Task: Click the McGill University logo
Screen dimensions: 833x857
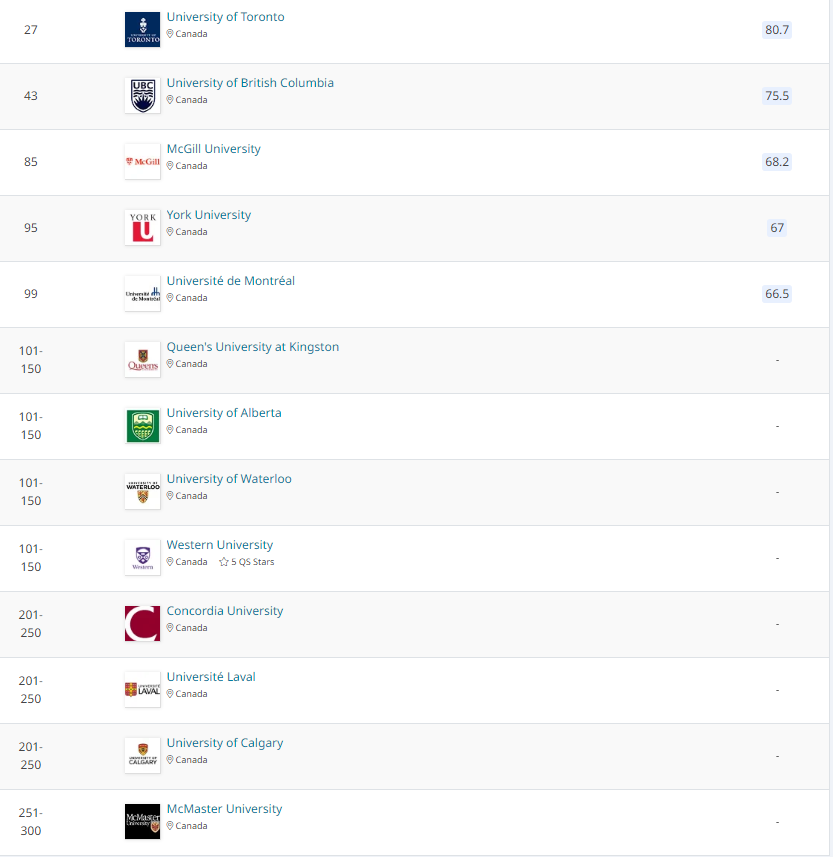Action: click(x=142, y=162)
